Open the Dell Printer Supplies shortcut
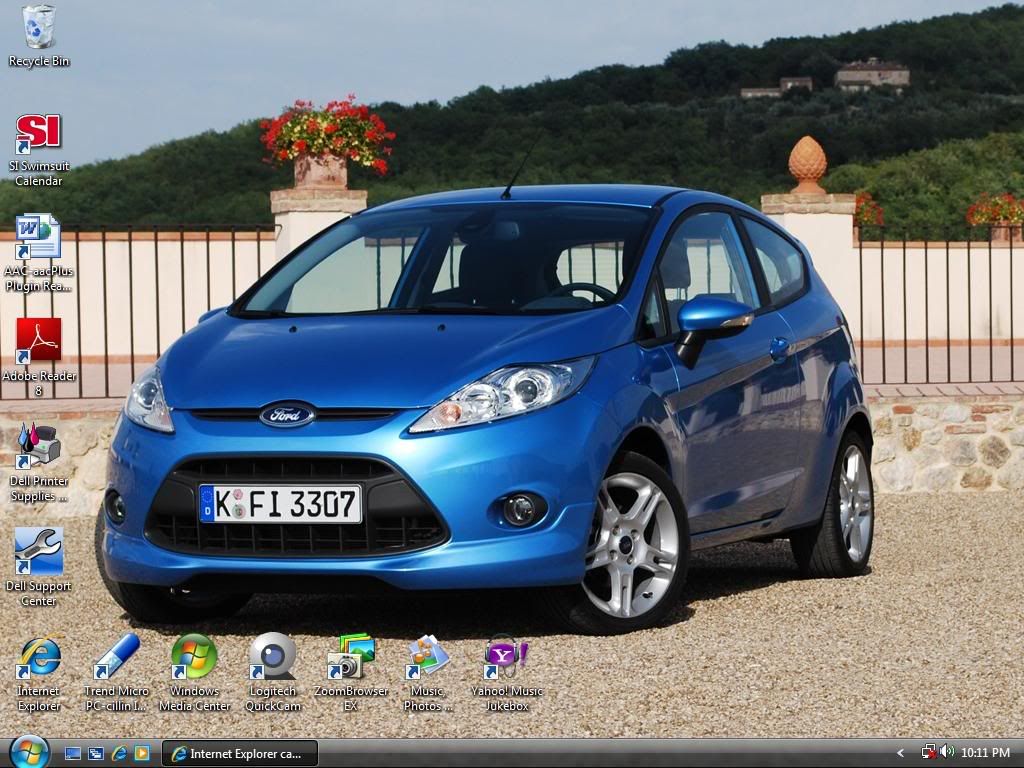This screenshot has width=1024, height=768. (x=38, y=447)
